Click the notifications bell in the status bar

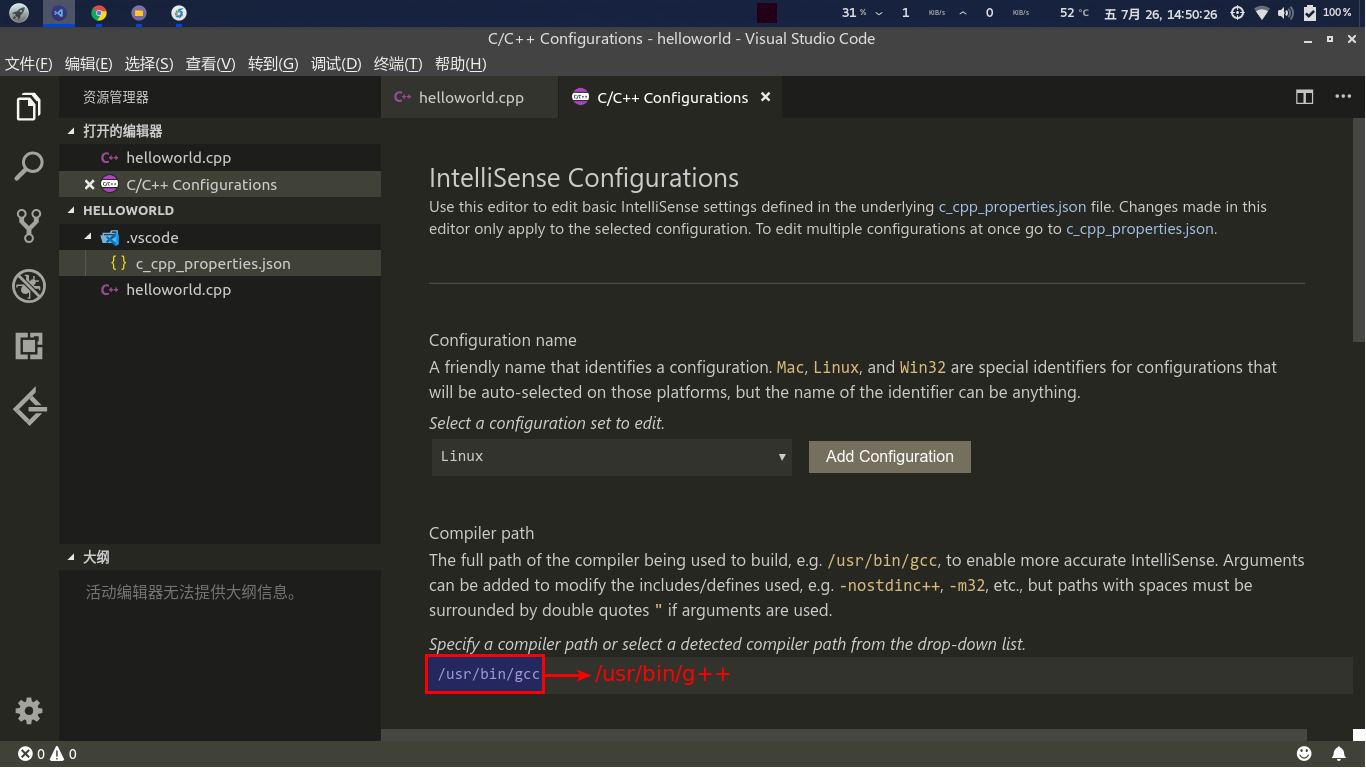coord(1339,753)
